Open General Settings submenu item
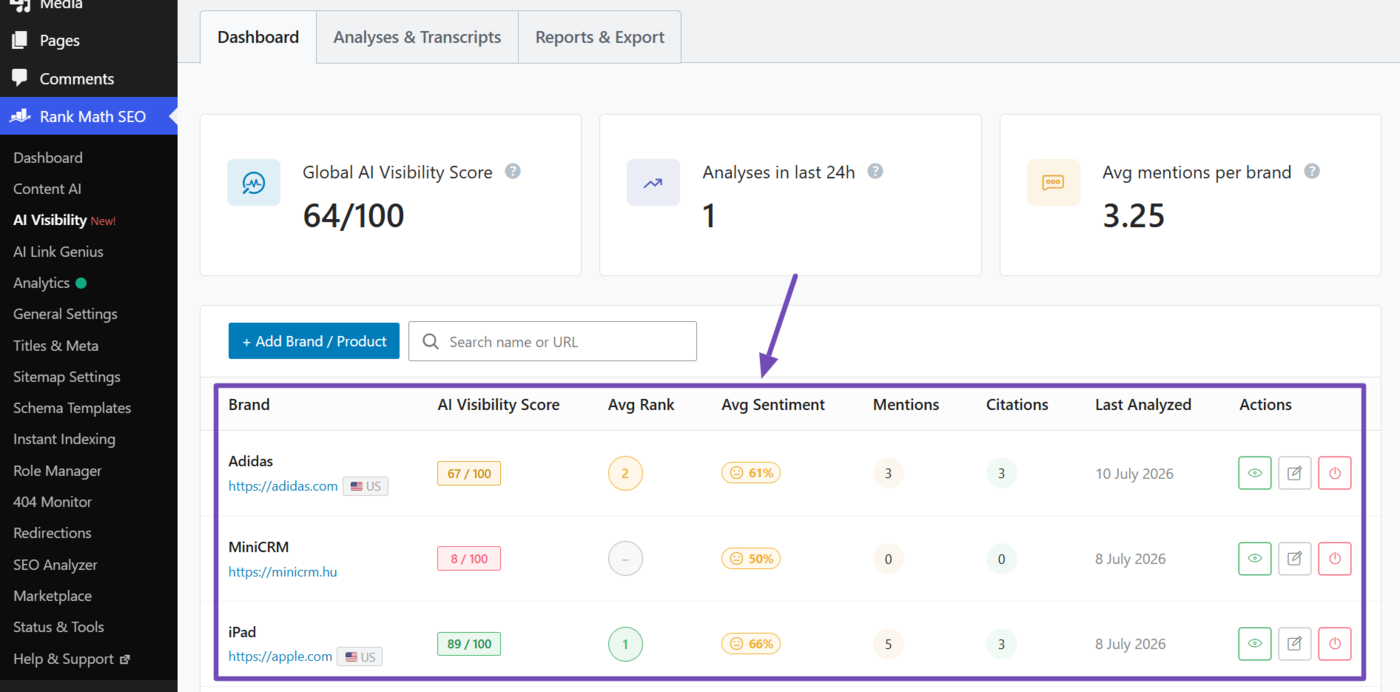1400x692 pixels. (x=65, y=313)
